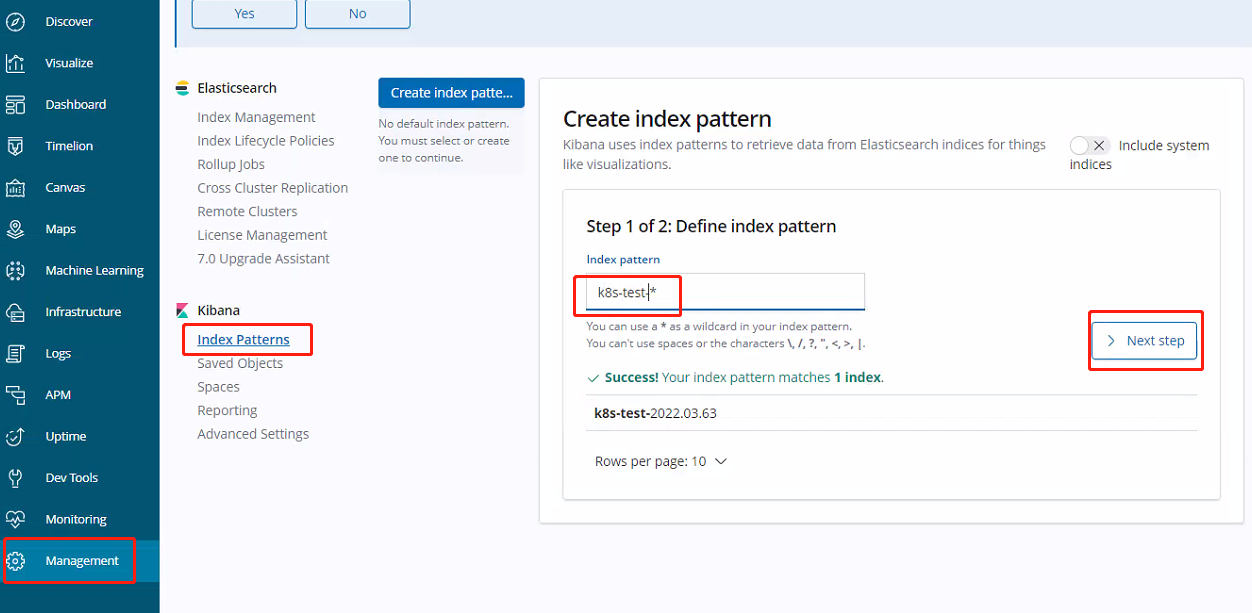Go to Timelion in sidebar
This screenshot has width=1252, height=613.
pos(69,146)
